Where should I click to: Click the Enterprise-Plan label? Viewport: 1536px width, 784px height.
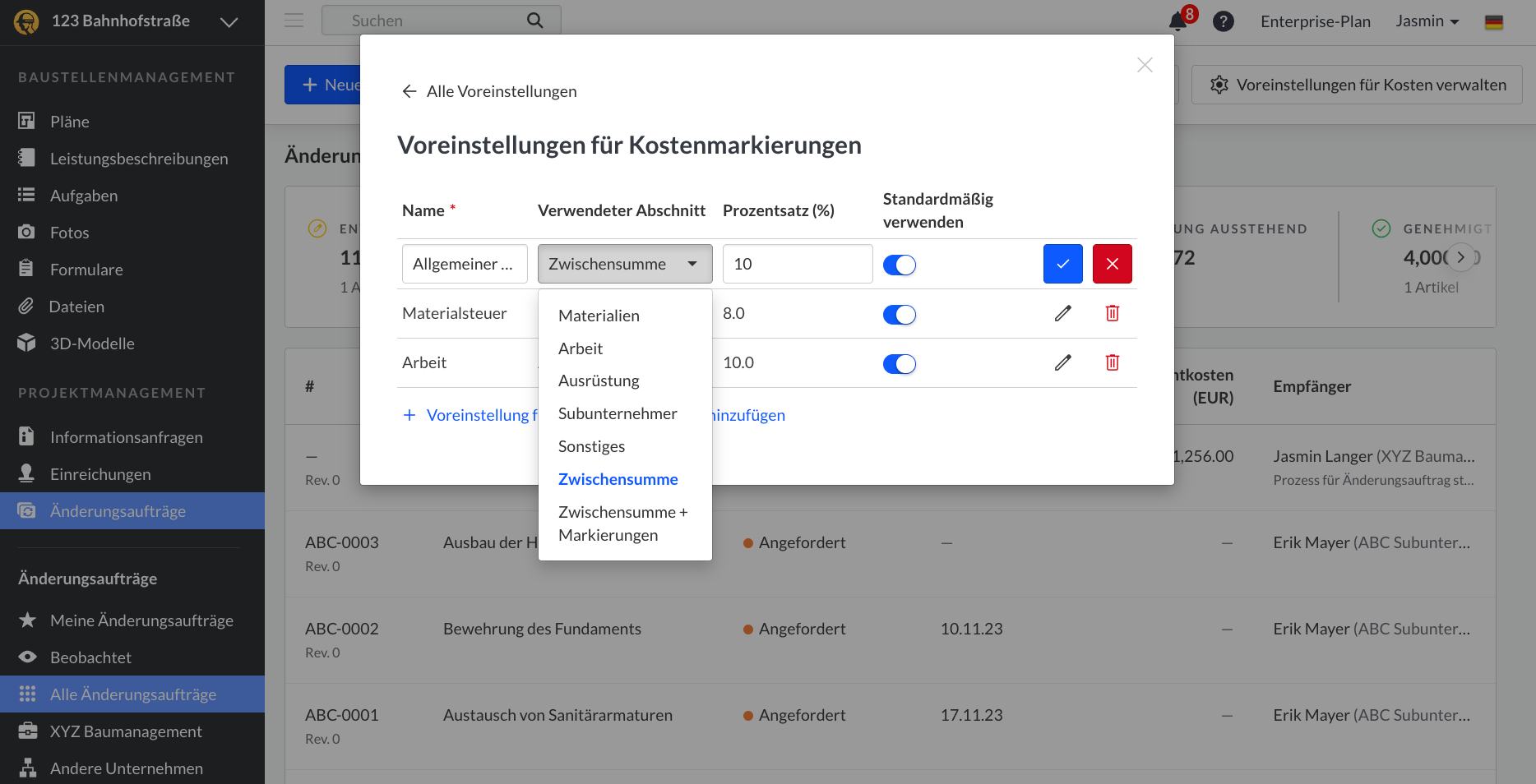(1316, 21)
